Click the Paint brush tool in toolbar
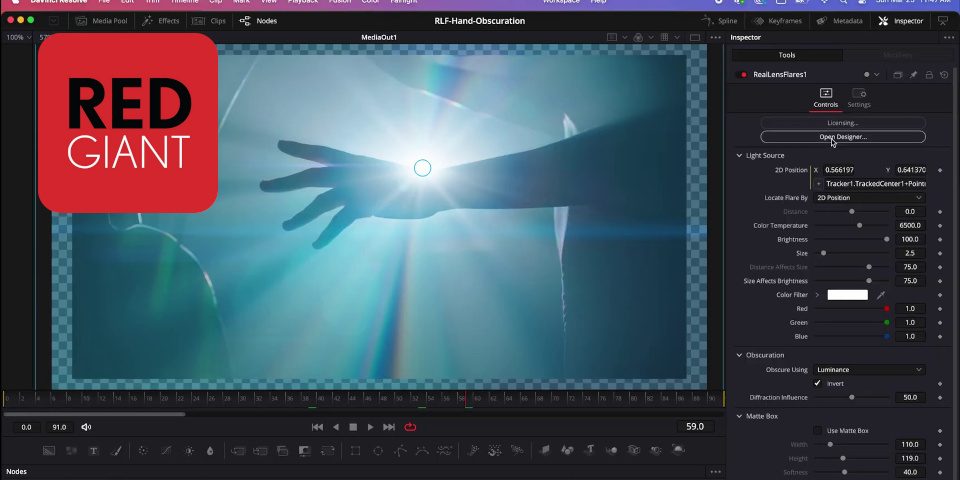The height and width of the screenshot is (480, 960). click(115, 451)
